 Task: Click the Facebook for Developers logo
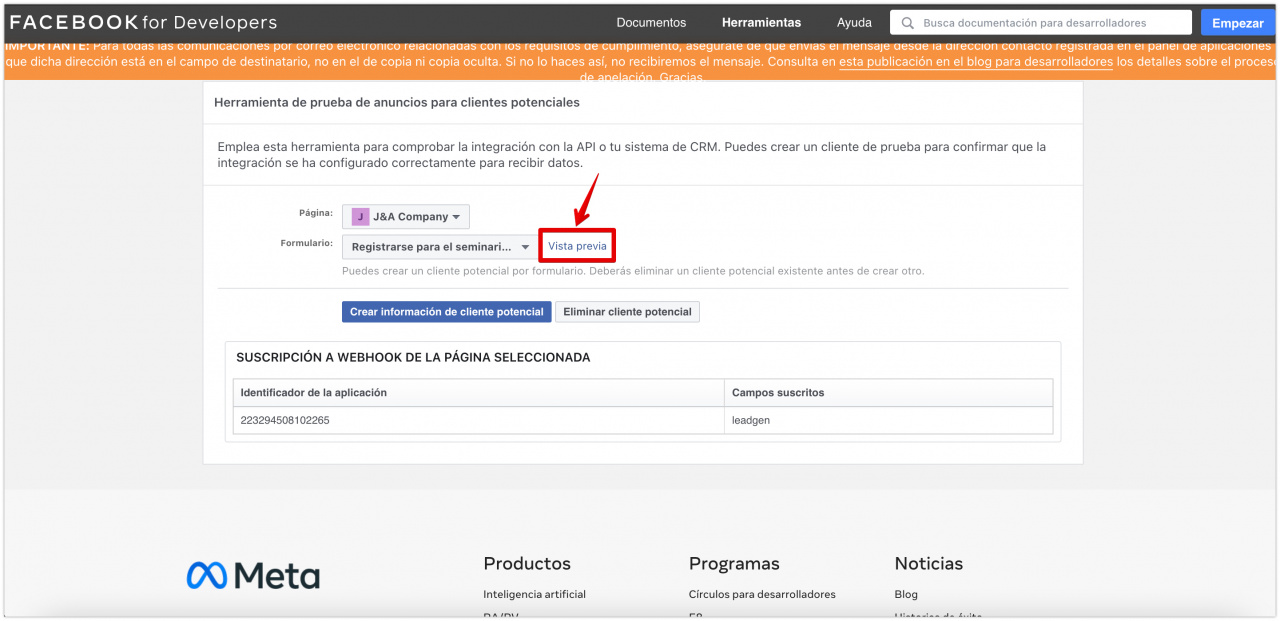(144, 22)
